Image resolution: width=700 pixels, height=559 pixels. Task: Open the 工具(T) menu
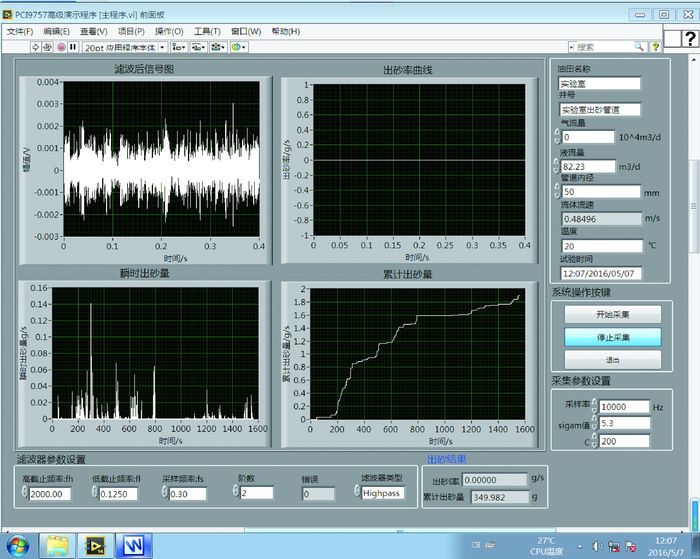pos(207,32)
